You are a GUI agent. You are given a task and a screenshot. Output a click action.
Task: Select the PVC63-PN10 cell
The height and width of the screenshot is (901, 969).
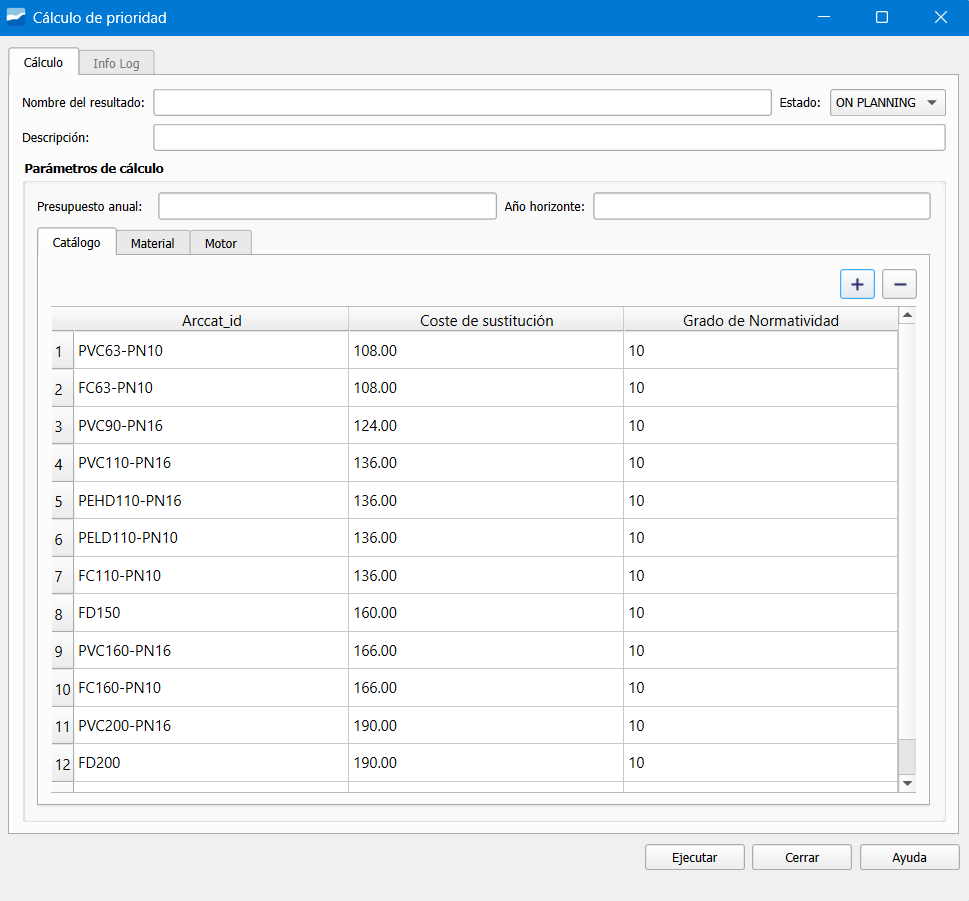[211, 351]
